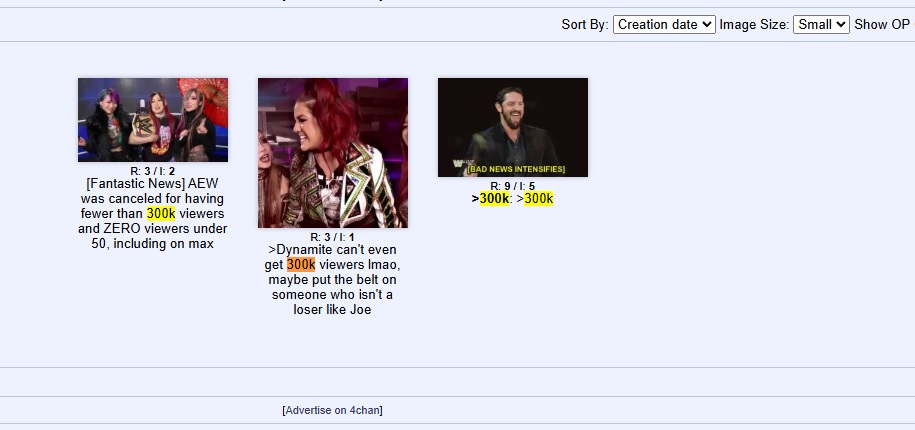Click the Dynamite can't even get teaser text
Image resolution: width=915 pixels, height=430 pixels.
[333, 279]
